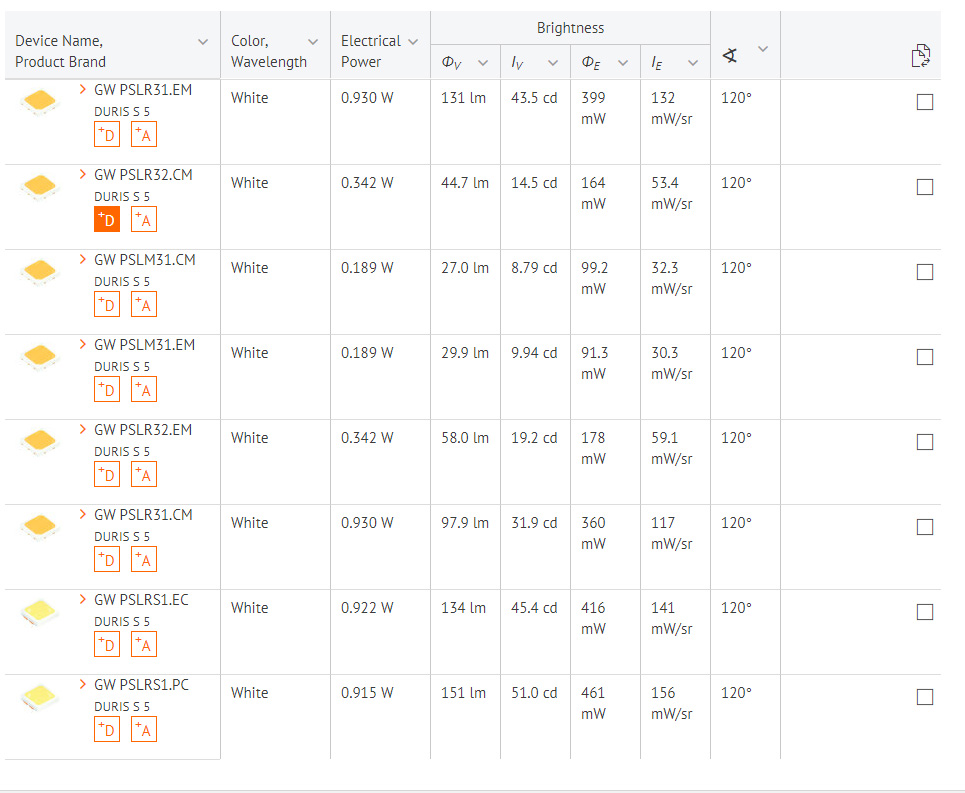
Task: Open the GW PSLR31.CM product link
Action: tap(144, 515)
